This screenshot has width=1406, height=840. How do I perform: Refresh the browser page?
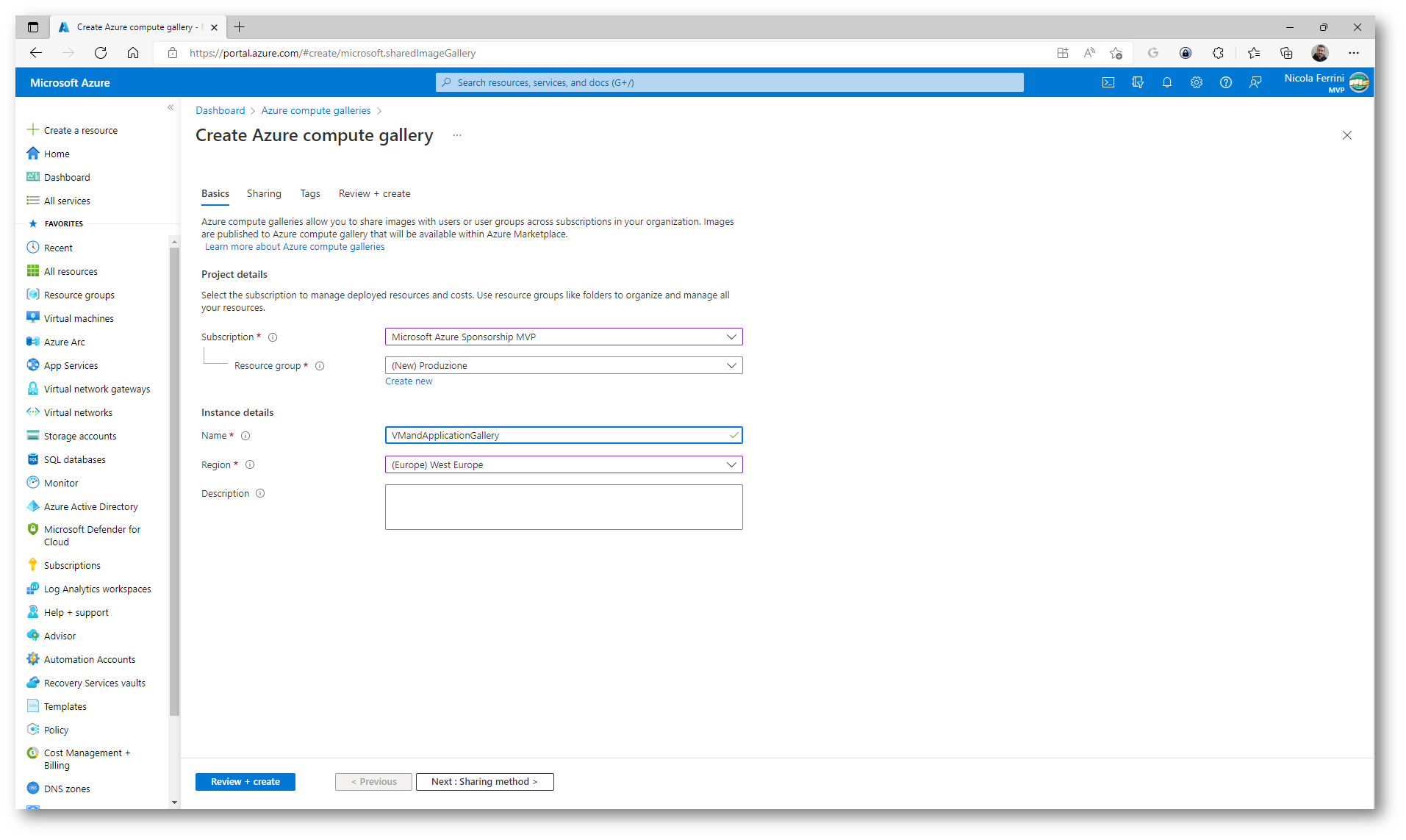pos(101,53)
